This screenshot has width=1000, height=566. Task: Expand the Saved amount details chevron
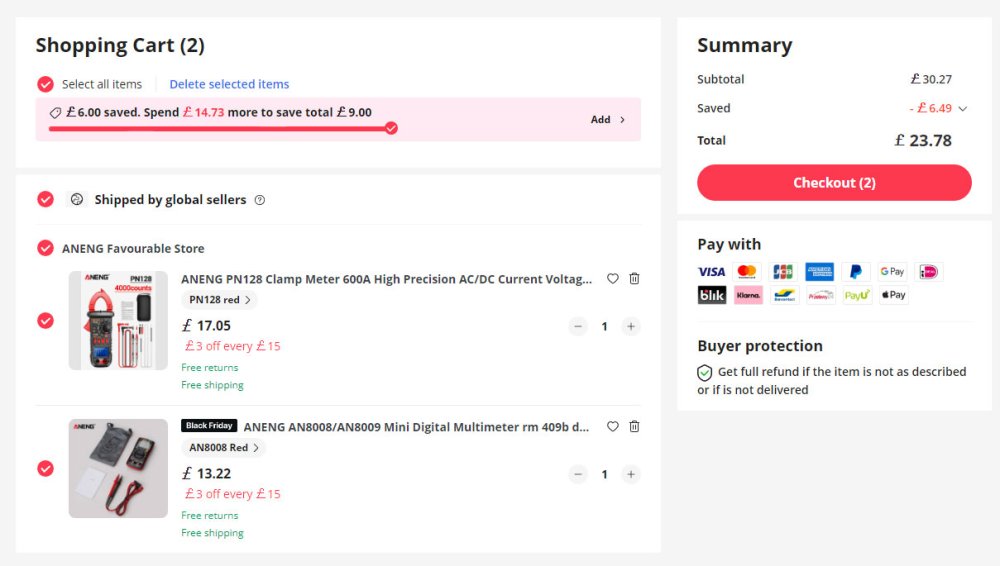click(963, 109)
